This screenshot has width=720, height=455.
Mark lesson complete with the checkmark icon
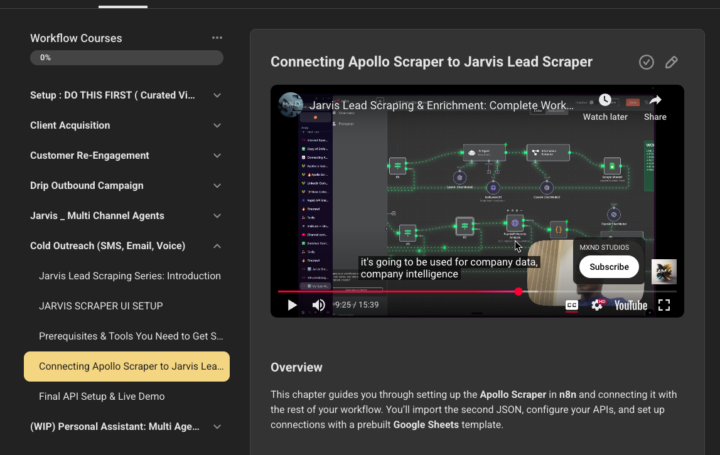pyautogui.click(x=646, y=62)
